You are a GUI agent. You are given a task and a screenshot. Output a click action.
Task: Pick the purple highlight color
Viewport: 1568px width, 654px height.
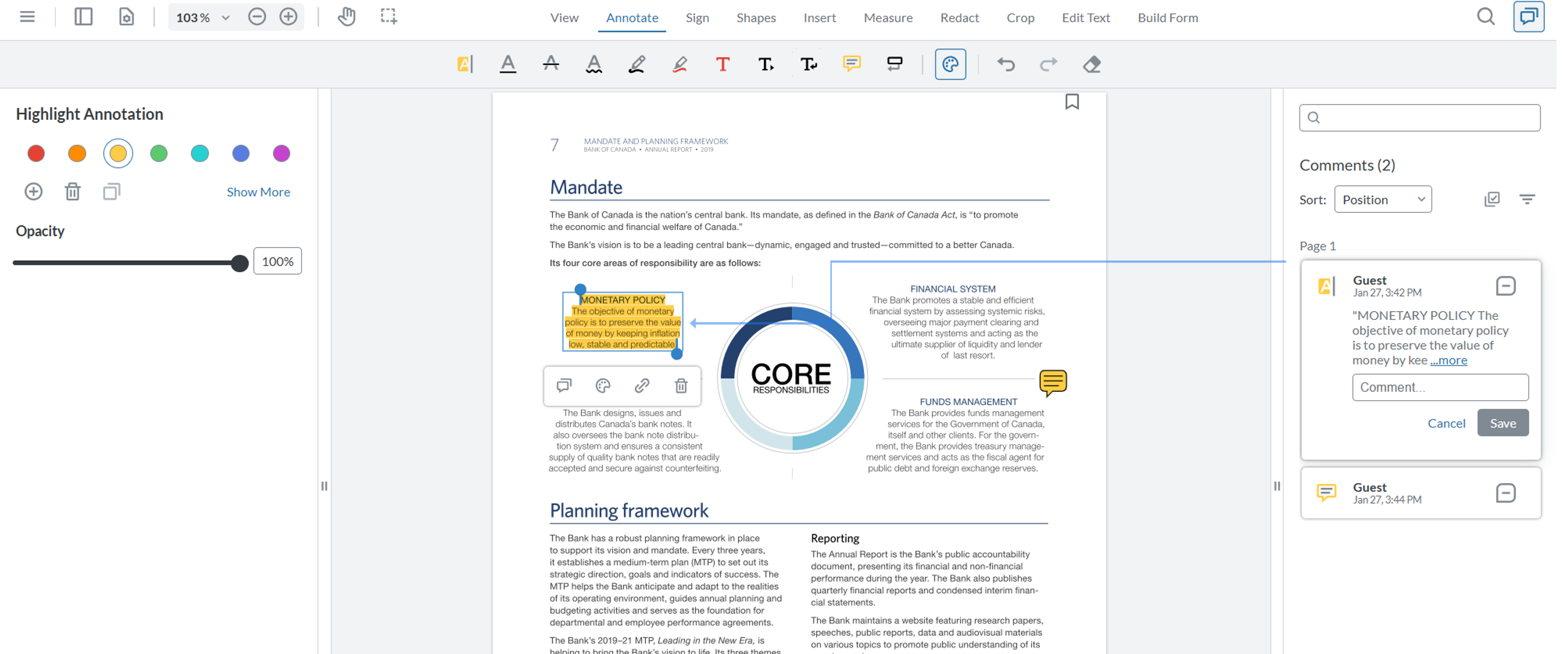[x=281, y=153]
